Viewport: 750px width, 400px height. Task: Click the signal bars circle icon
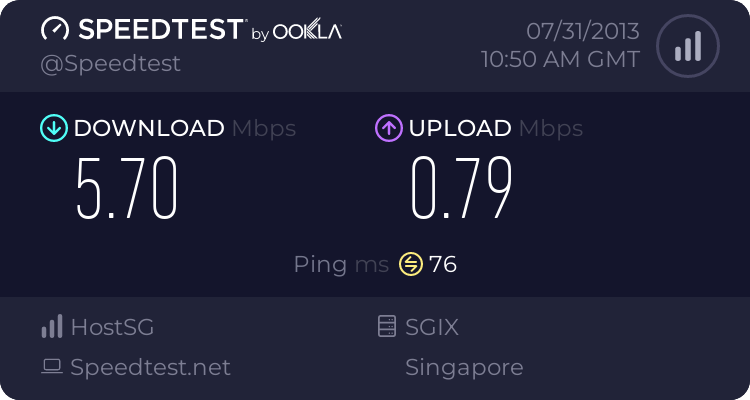coord(686,46)
